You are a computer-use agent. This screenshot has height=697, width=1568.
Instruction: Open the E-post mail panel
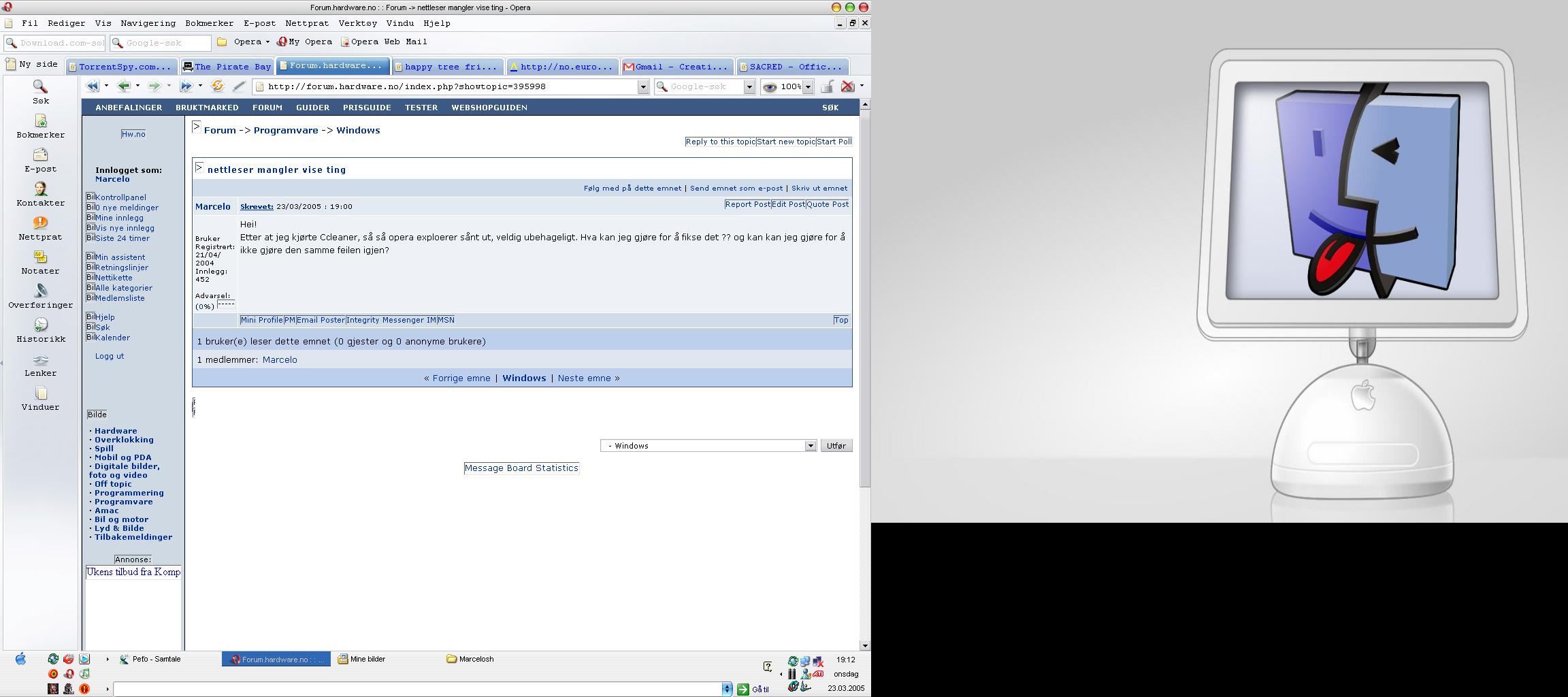41,161
